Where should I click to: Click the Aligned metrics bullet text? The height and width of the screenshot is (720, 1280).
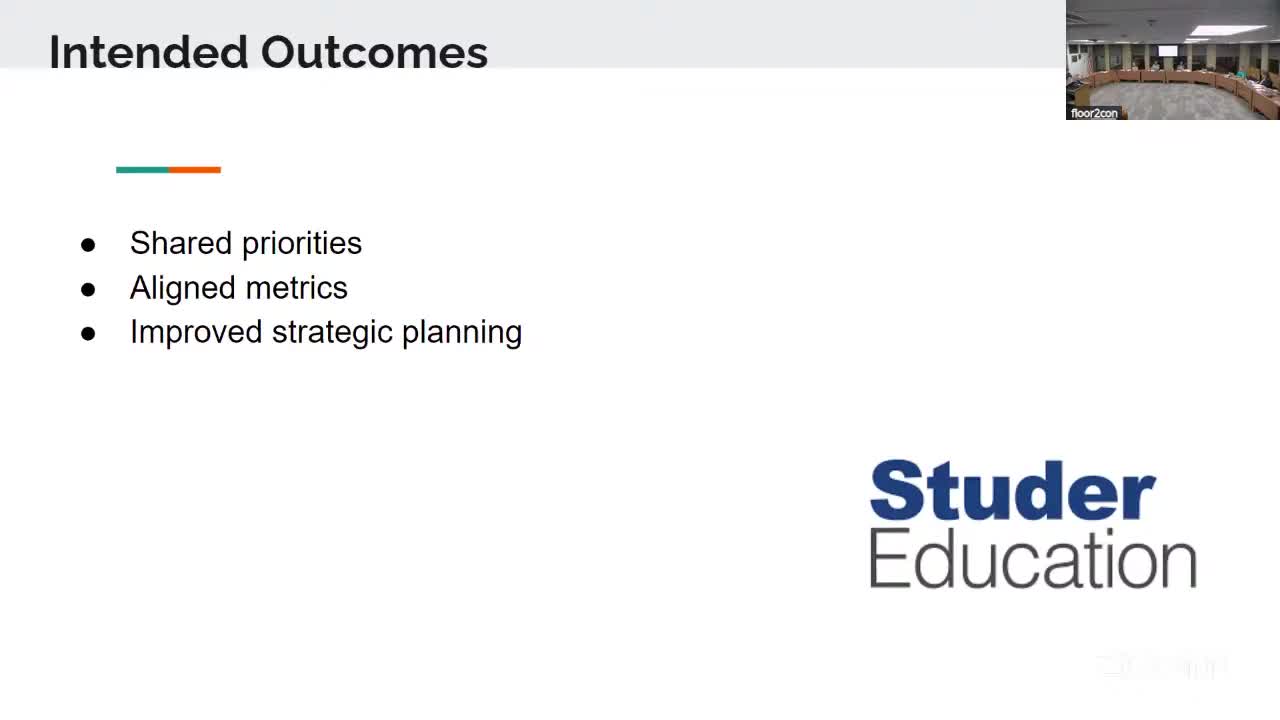[x=238, y=288]
